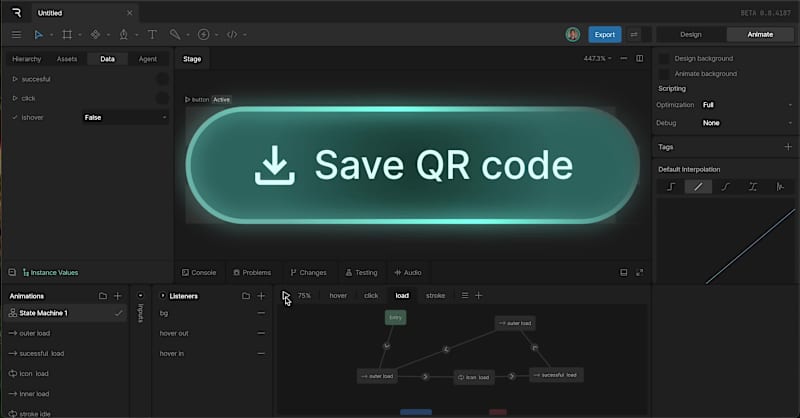Expand bottom panel to fullscreen icon
Viewport: 800px width, 418px height.
click(639, 273)
